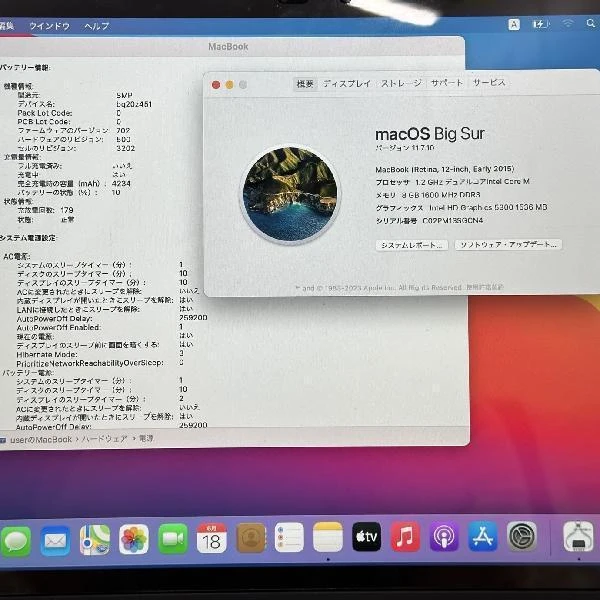This screenshot has height=600, width=600.
Task: Open Contacts from the Dock
Action: [251, 538]
